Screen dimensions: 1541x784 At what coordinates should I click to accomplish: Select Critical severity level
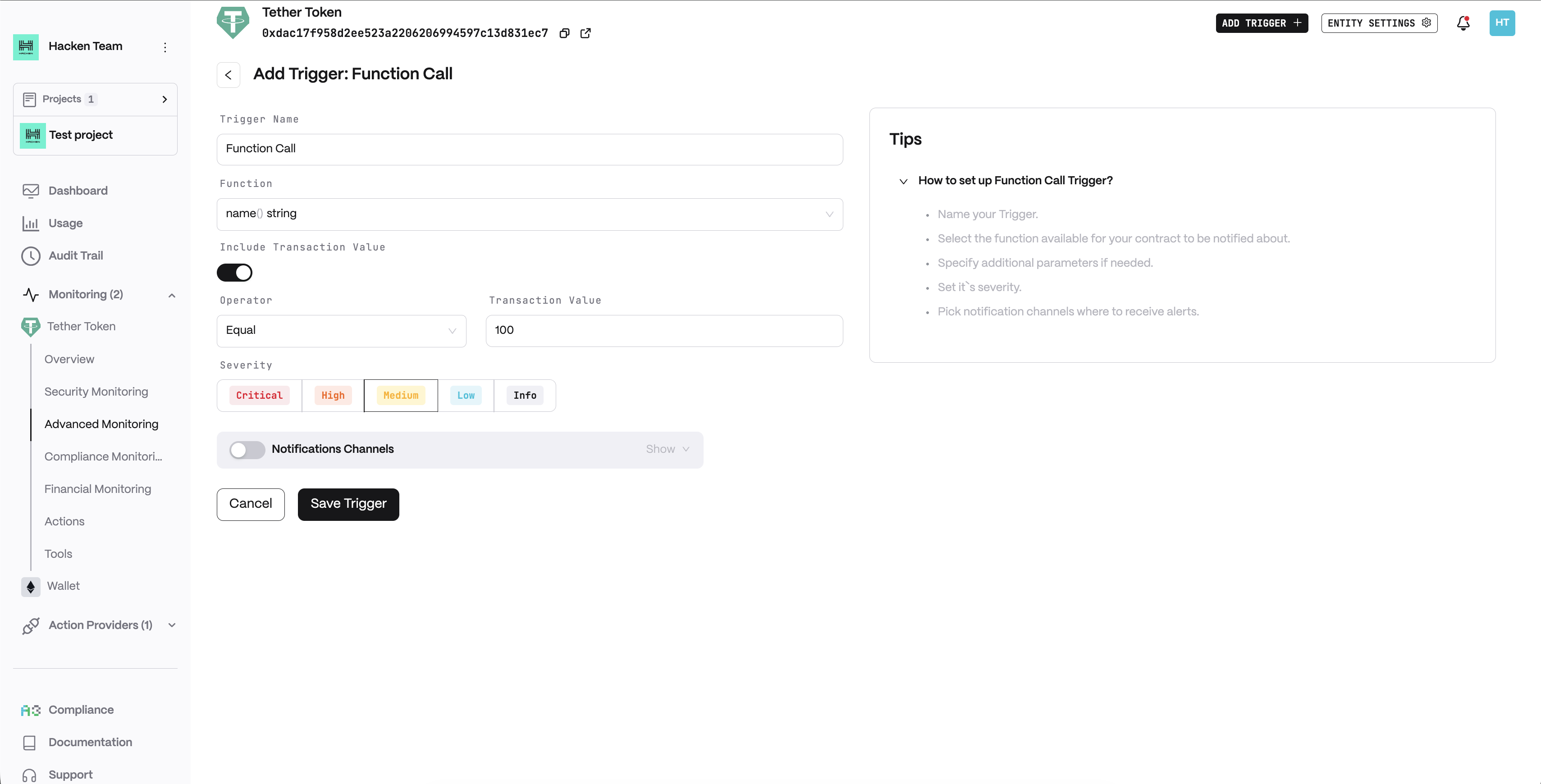(259, 395)
